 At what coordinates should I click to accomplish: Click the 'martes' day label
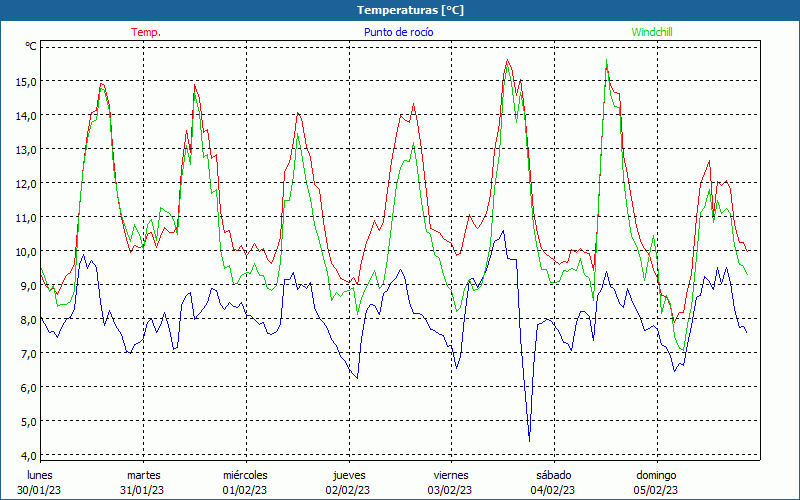click(x=143, y=475)
